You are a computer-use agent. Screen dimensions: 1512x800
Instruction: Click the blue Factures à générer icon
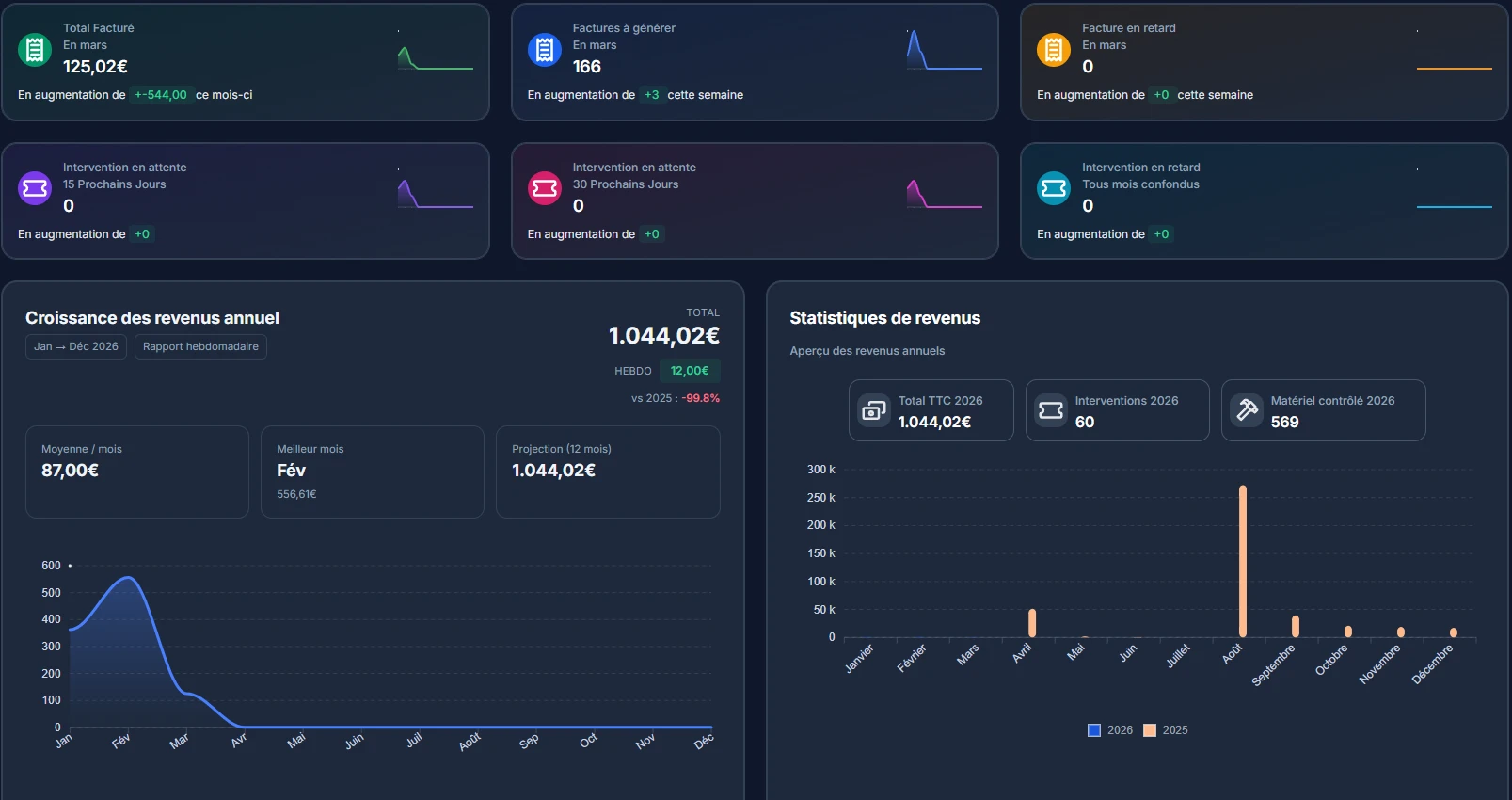(545, 50)
